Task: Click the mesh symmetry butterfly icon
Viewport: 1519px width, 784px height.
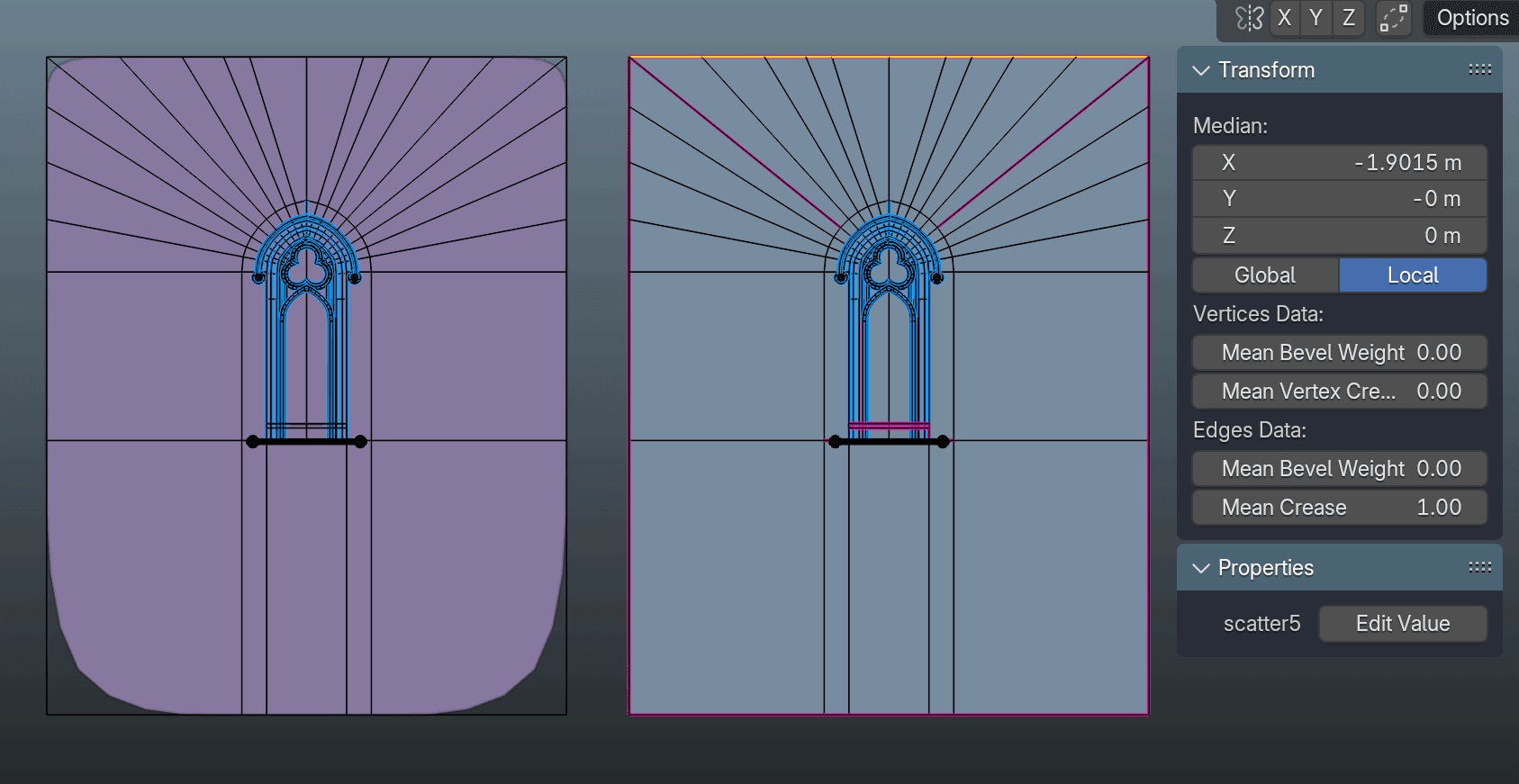Action: click(1249, 18)
